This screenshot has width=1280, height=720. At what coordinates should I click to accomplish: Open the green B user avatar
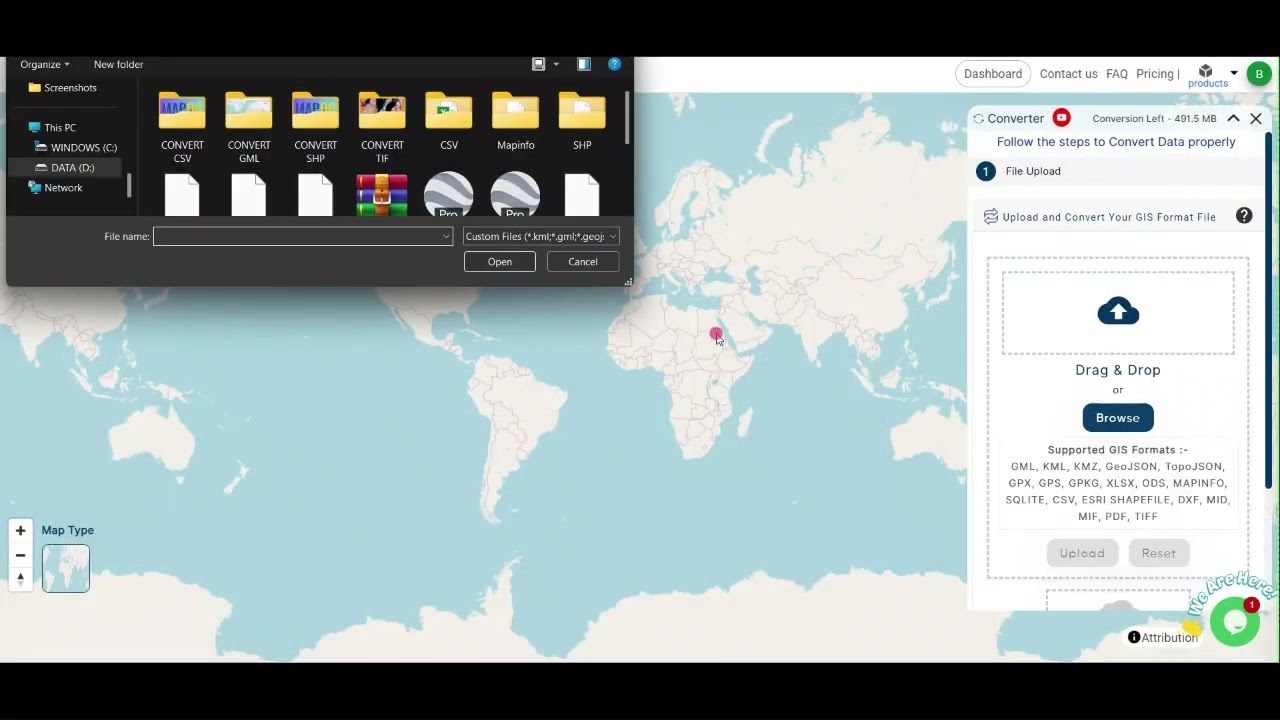coord(1259,74)
